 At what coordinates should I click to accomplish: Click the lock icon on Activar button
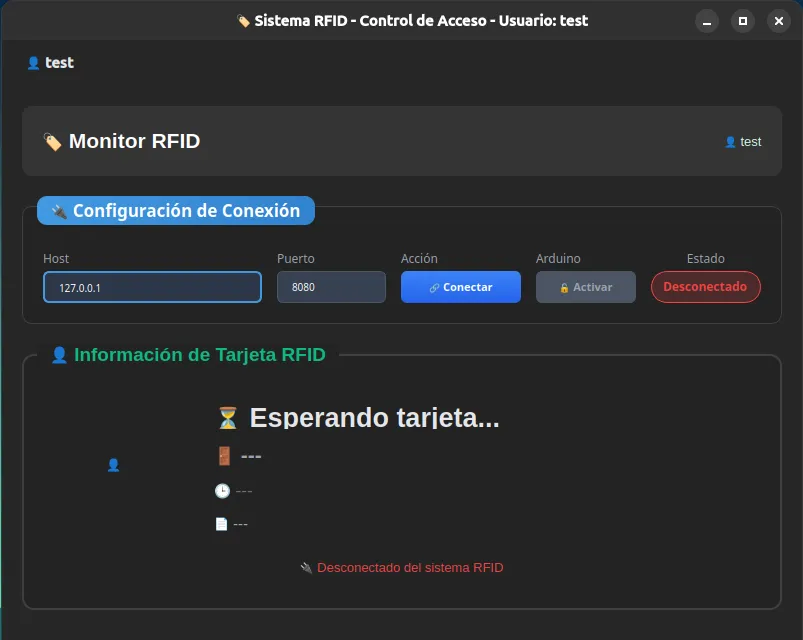point(564,288)
